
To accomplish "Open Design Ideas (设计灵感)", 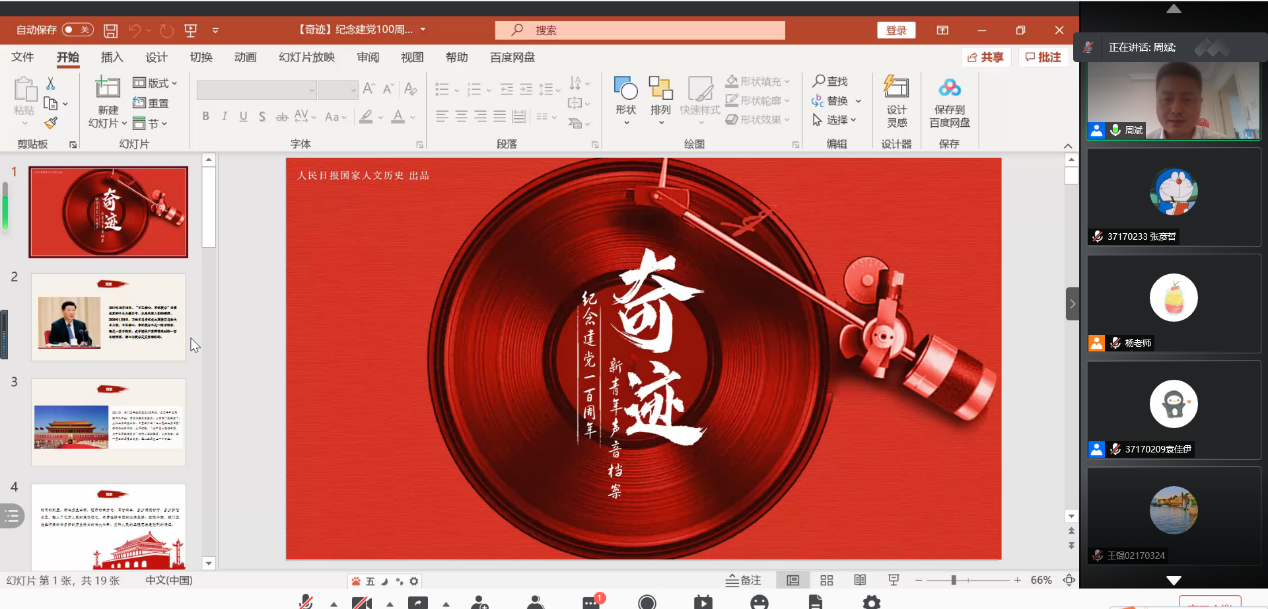I will pos(897,101).
